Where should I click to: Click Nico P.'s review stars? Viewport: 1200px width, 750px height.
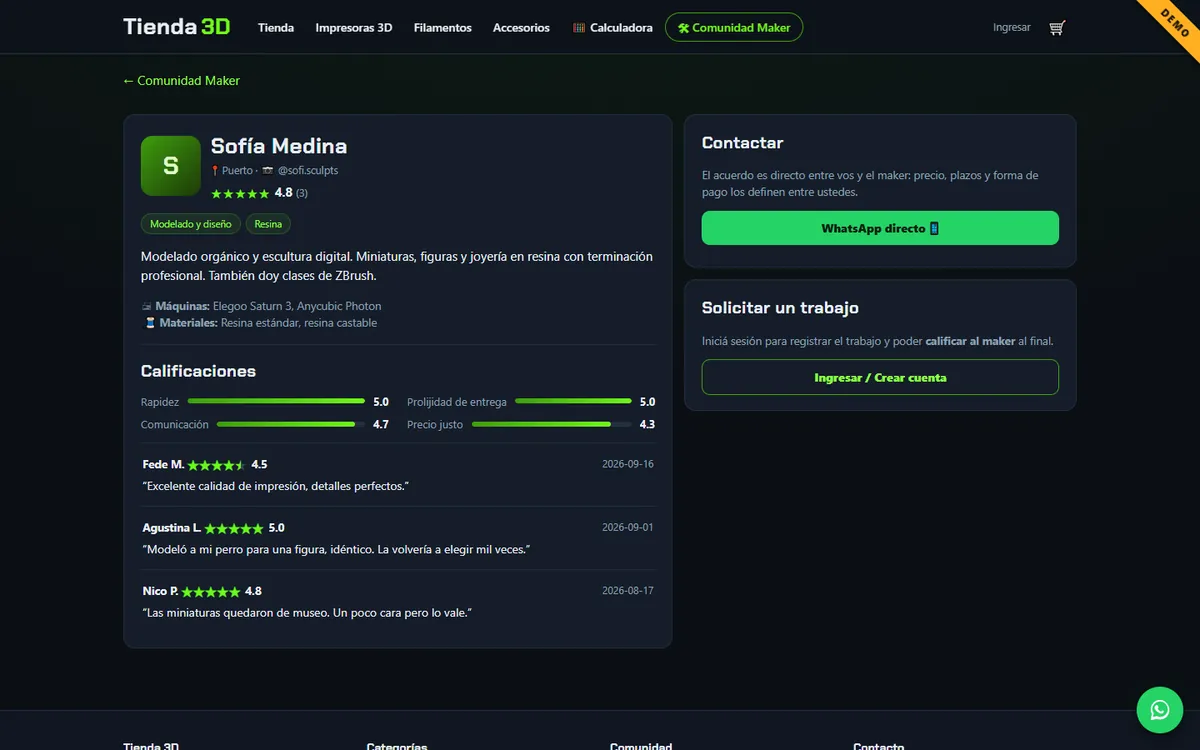pos(211,592)
